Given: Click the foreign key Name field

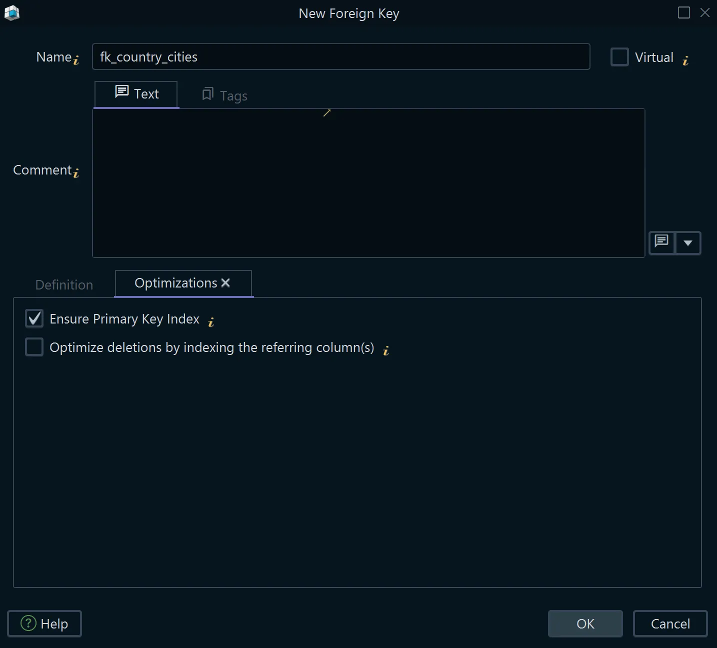Looking at the screenshot, I should coord(341,57).
